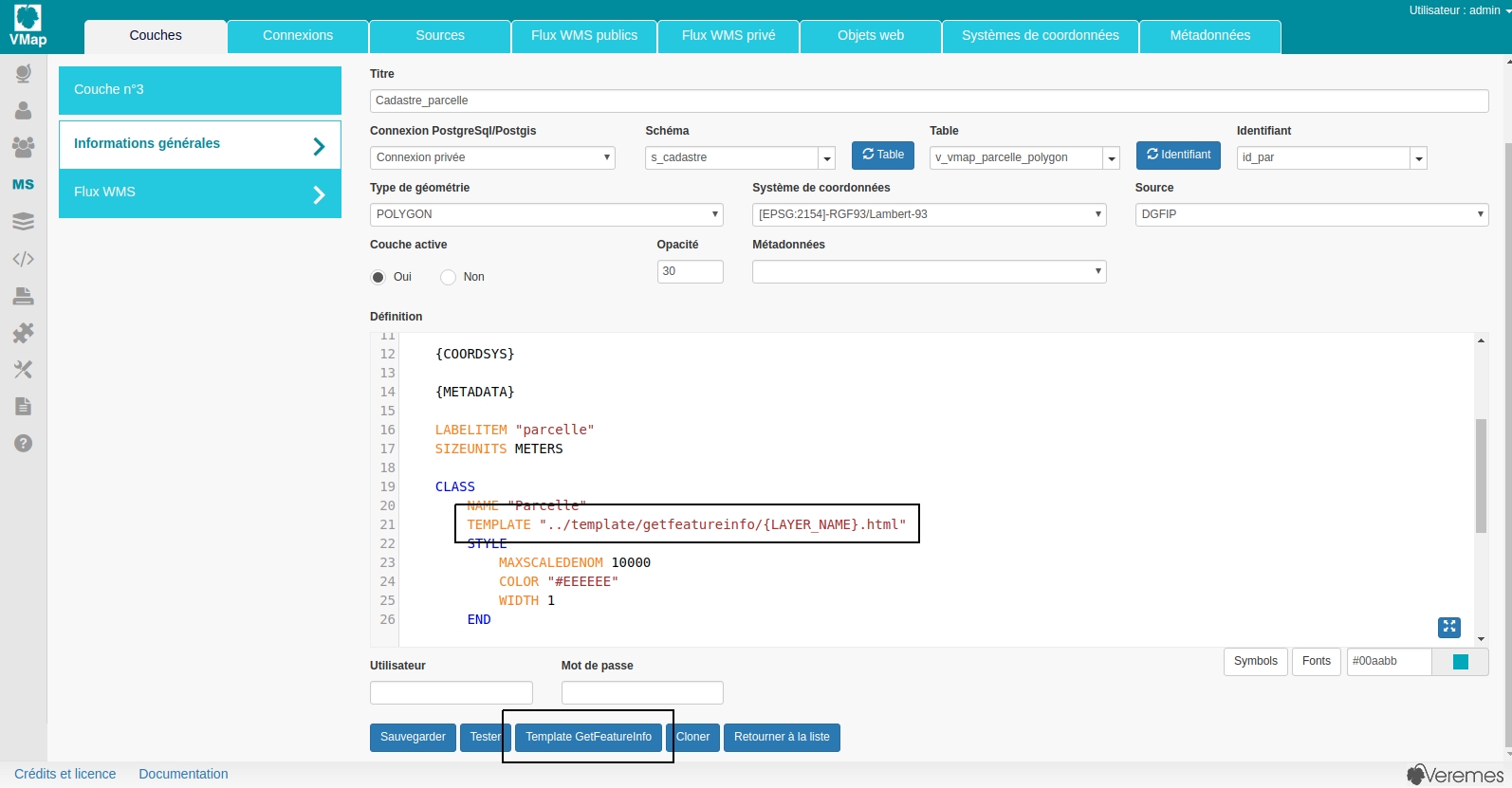The image size is (1512, 788).
Task: Select the Oui radio for Couche active
Action: click(x=378, y=277)
